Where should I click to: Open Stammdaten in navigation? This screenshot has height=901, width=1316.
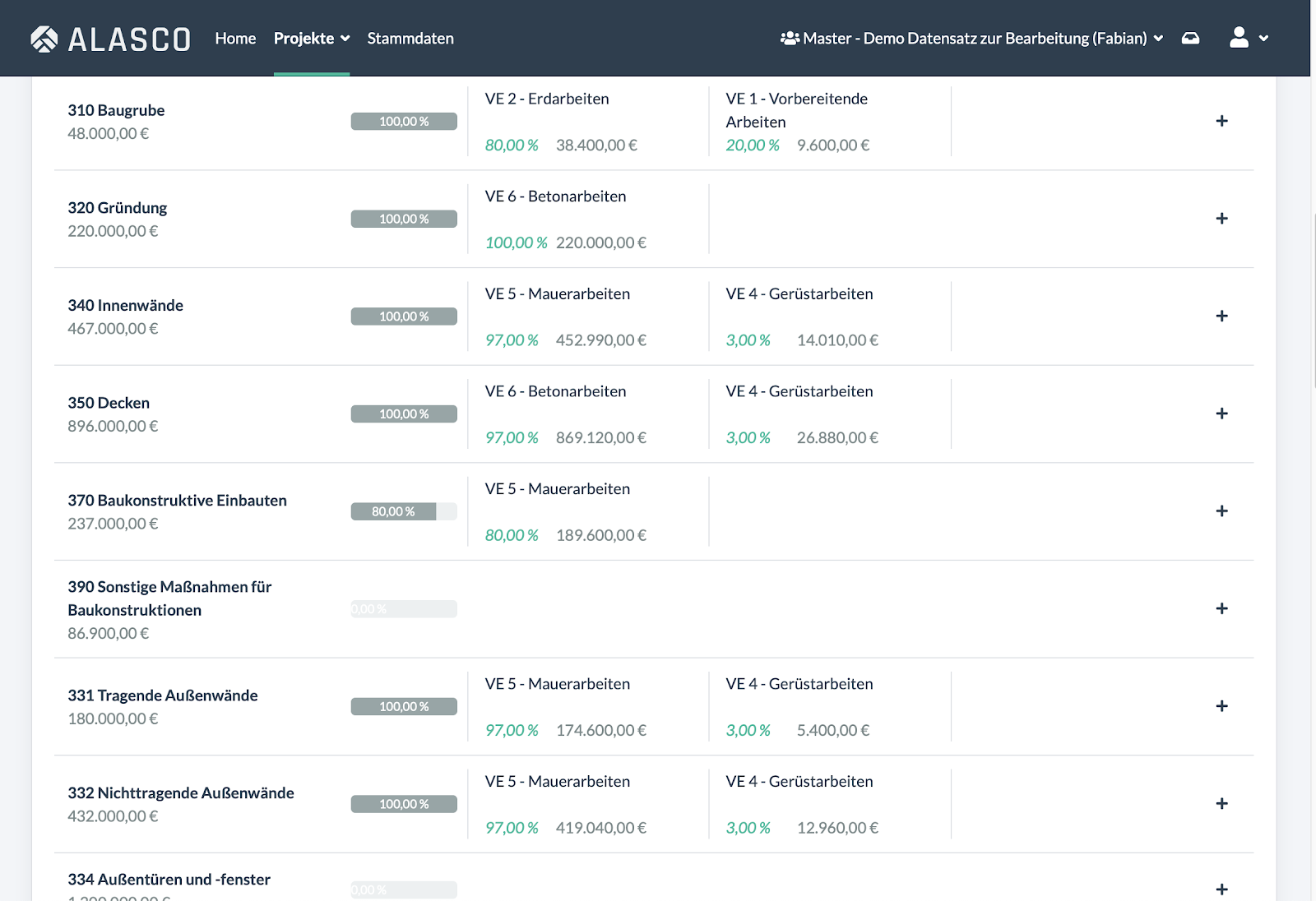(x=410, y=39)
